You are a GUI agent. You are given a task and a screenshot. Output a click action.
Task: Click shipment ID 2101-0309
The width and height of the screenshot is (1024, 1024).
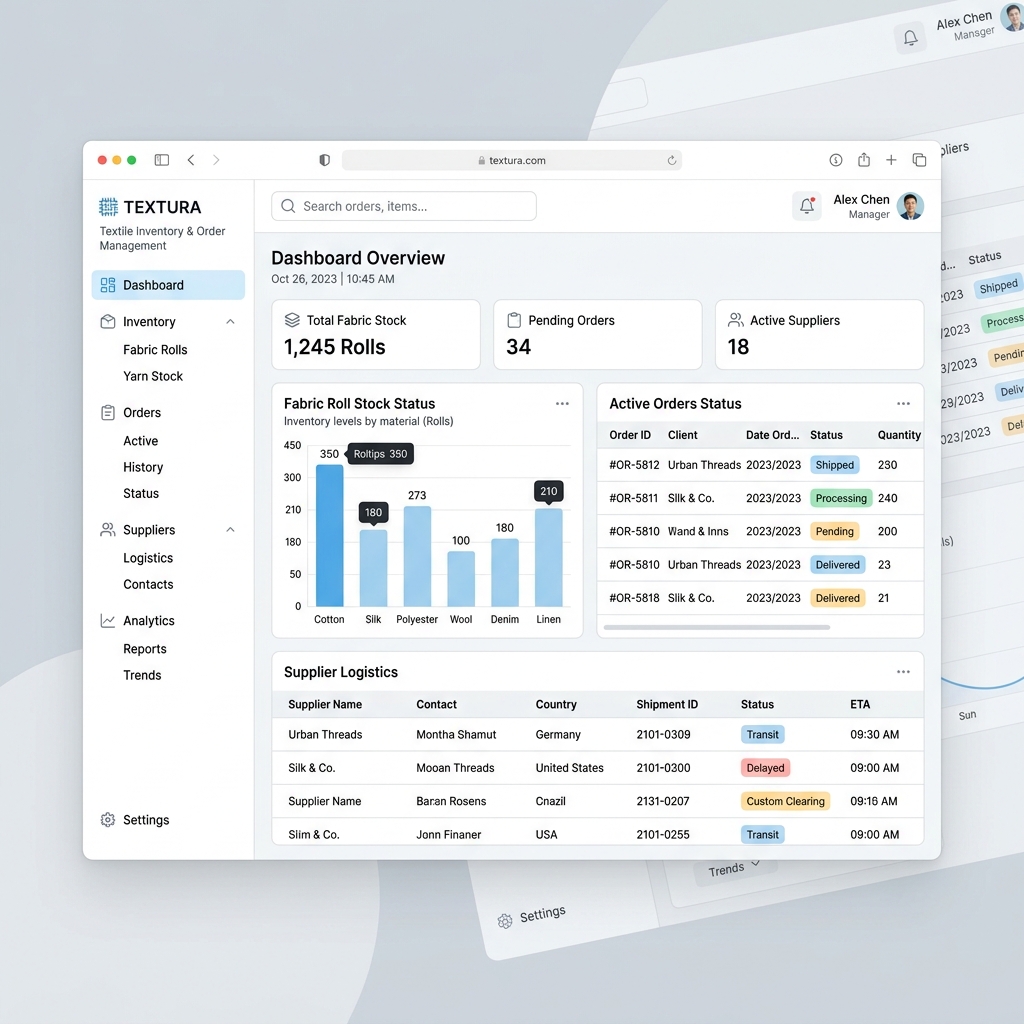[x=664, y=735]
